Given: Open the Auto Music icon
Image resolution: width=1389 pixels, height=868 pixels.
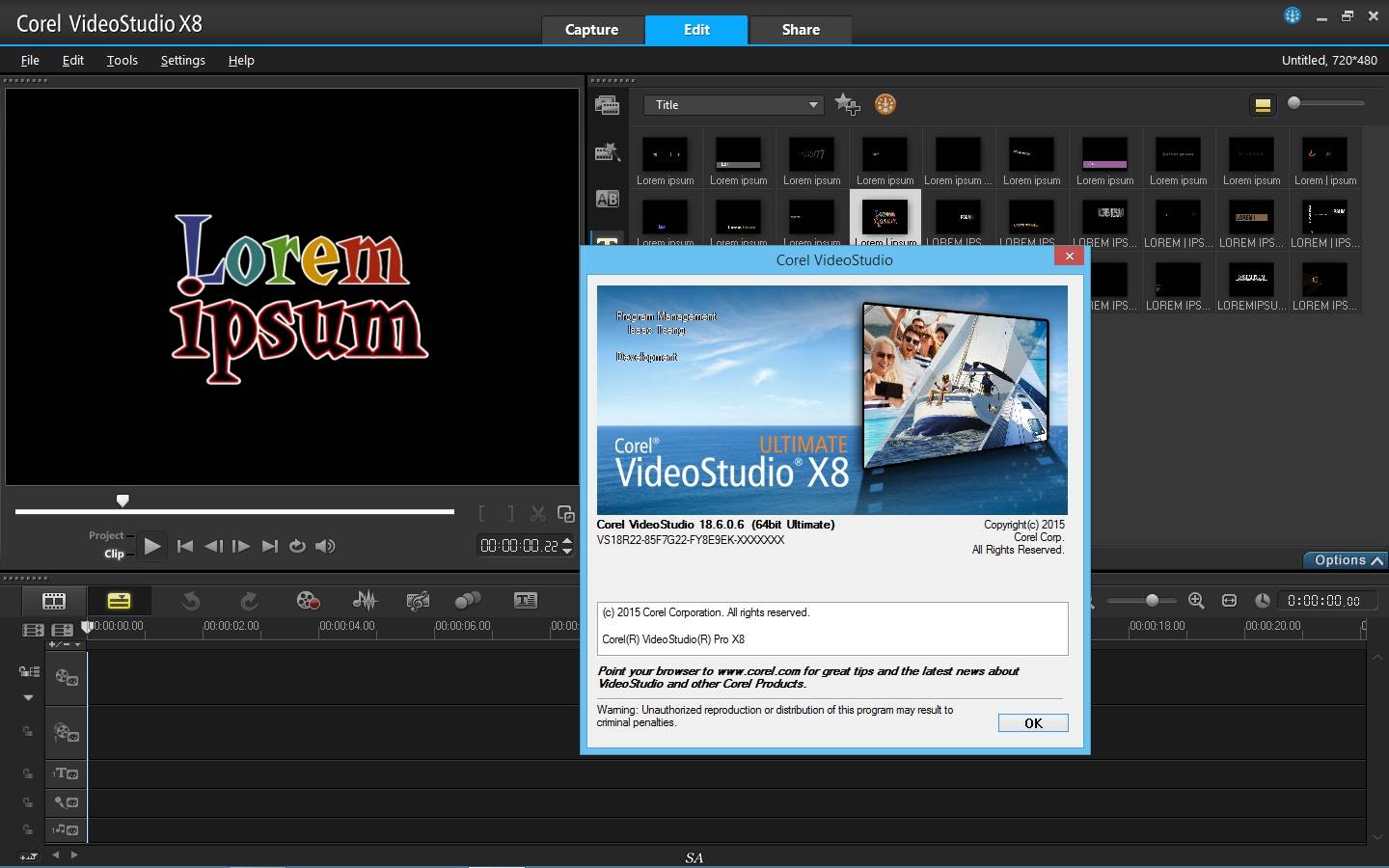Looking at the screenshot, I should point(418,601).
